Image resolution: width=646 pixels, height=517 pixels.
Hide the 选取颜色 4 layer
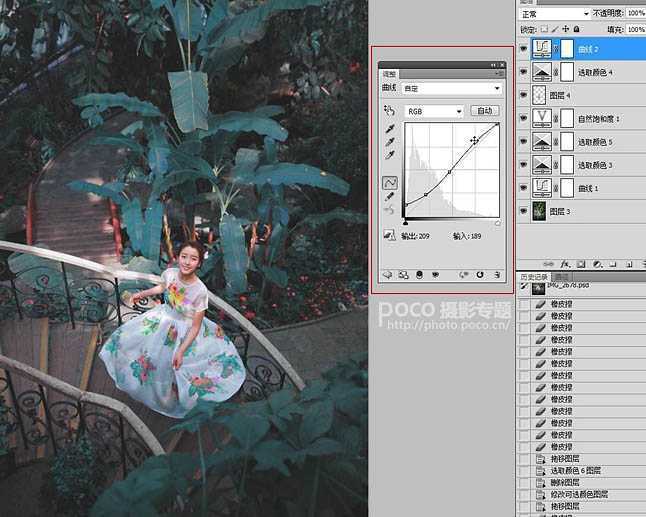[523, 72]
